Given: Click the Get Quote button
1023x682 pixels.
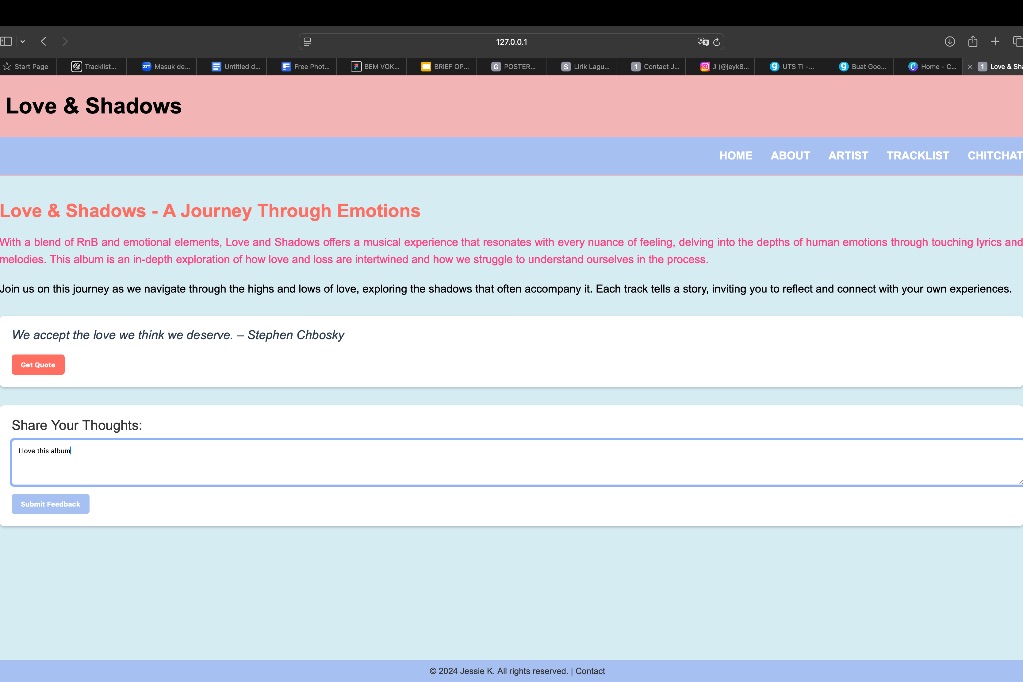Looking at the screenshot, I should click(38, 364).
